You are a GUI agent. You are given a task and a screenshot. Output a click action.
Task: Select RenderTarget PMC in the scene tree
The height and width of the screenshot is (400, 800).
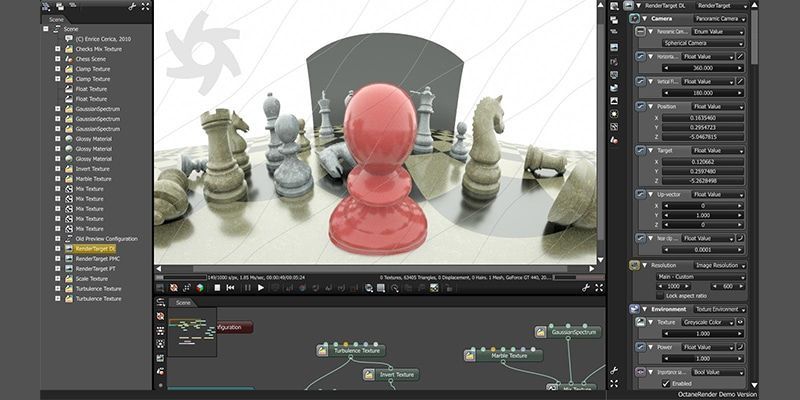point(98,258)
